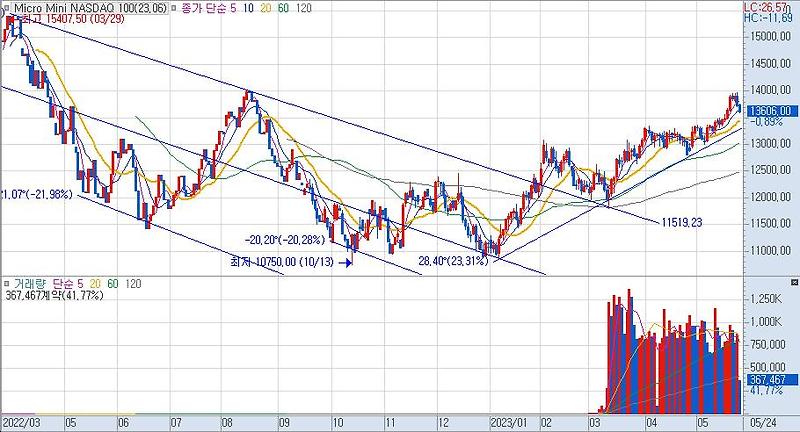Image resolution: width=800 pixels, height=432 pixels.
Task: Click the 10 date axis label
Action: pos(337,423)
